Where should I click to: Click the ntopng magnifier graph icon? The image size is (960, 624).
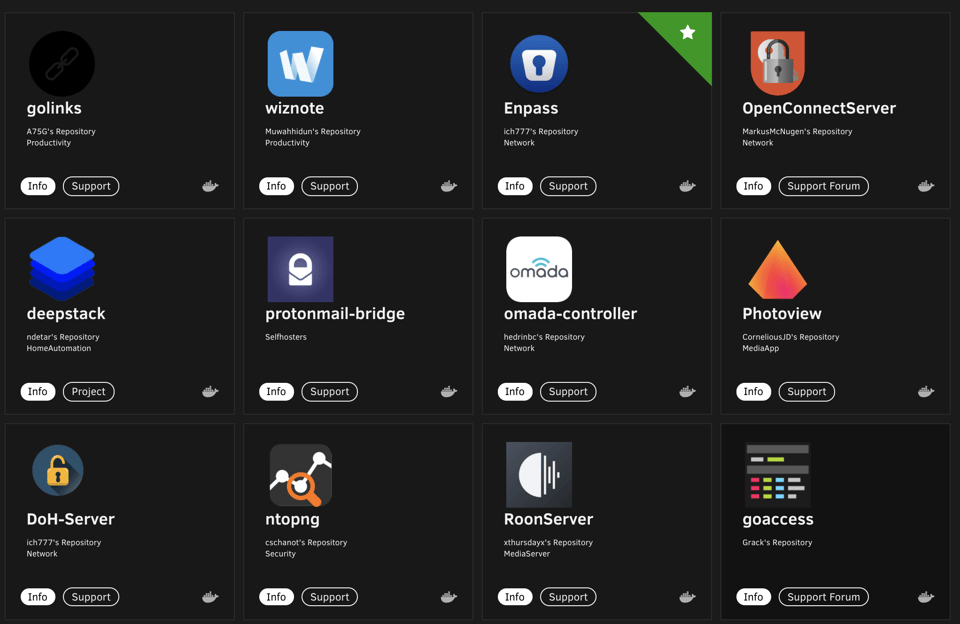[x=299, y=475]
